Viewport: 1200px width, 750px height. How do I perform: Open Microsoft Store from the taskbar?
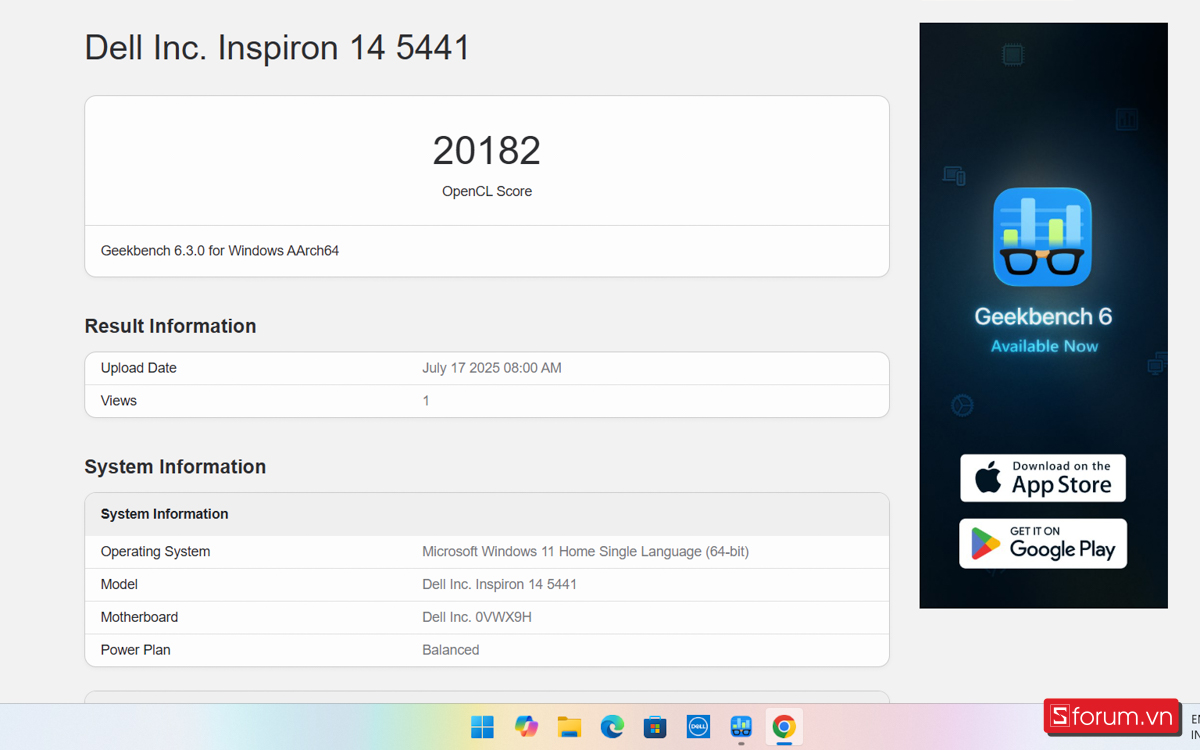(655, 727)
